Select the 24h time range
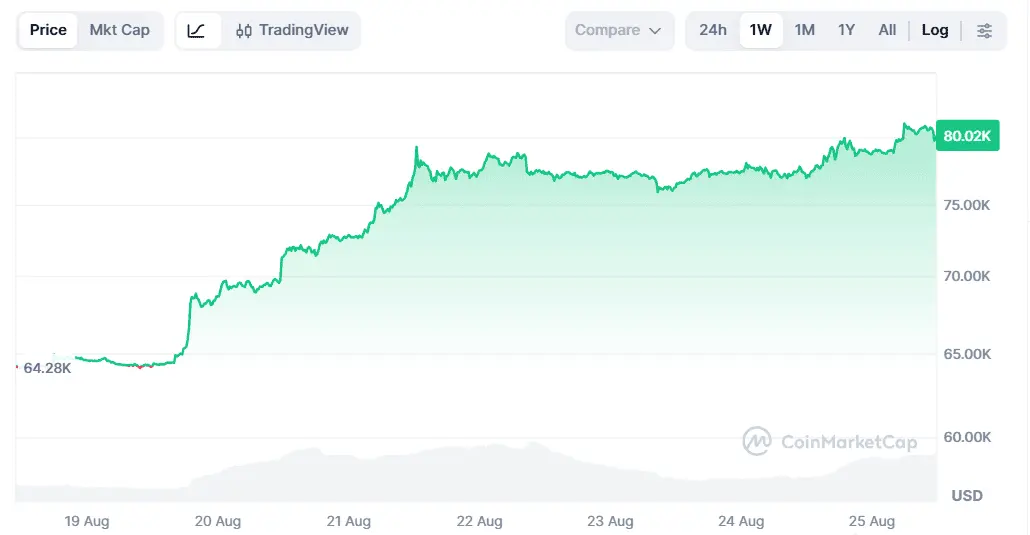Screen dimensions: 1030x535 click(x=713, y=30)
